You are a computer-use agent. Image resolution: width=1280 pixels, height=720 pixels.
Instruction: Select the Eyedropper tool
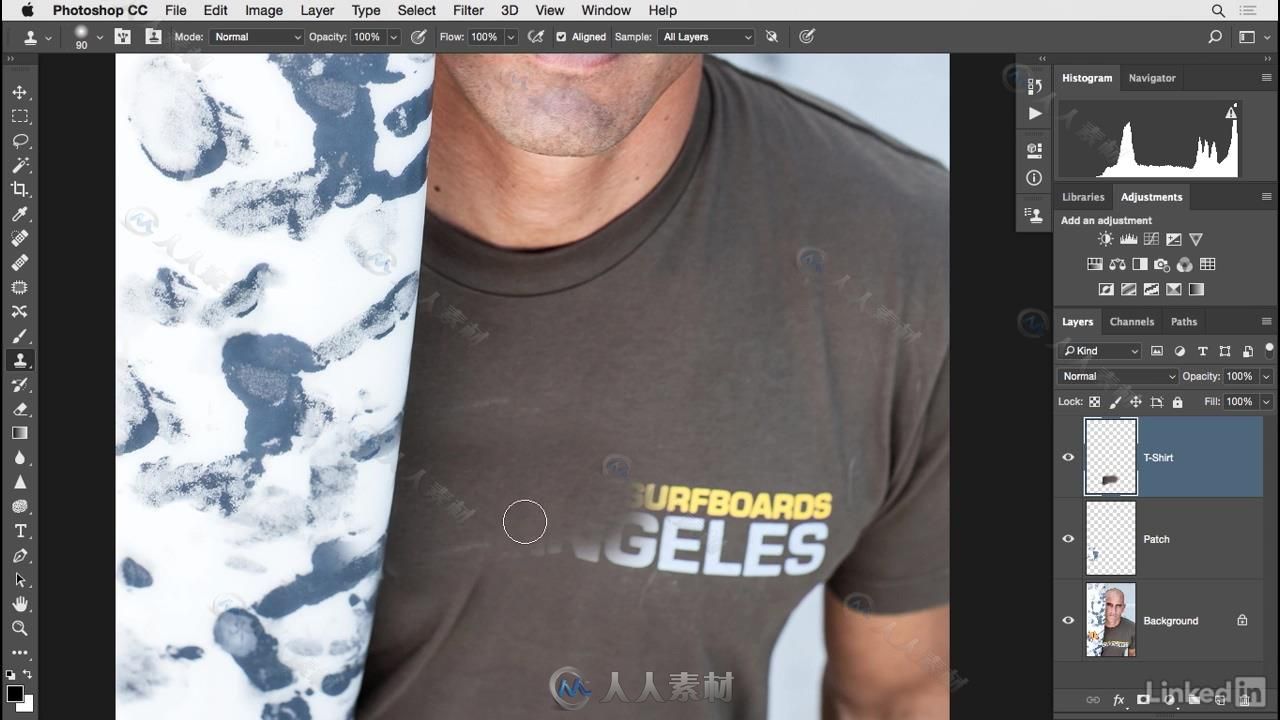click(19, 214)
